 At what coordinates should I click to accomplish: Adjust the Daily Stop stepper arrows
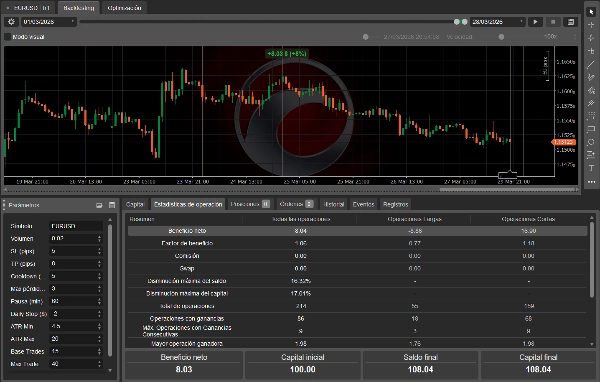pos(99,314)
